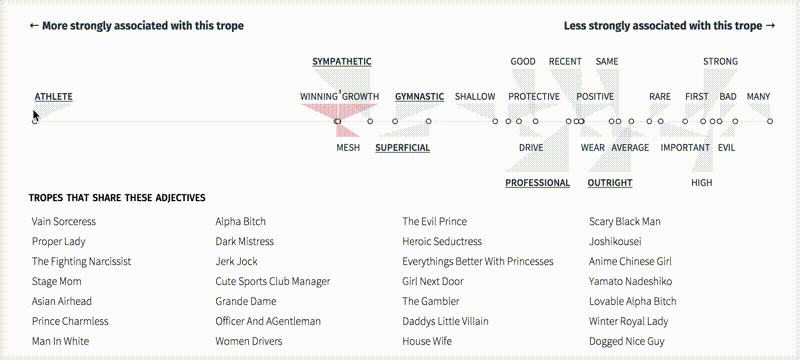Click the rightmost circle marker on axis
This screenshot has height=360, width=800.
click(x=770, y=121)
